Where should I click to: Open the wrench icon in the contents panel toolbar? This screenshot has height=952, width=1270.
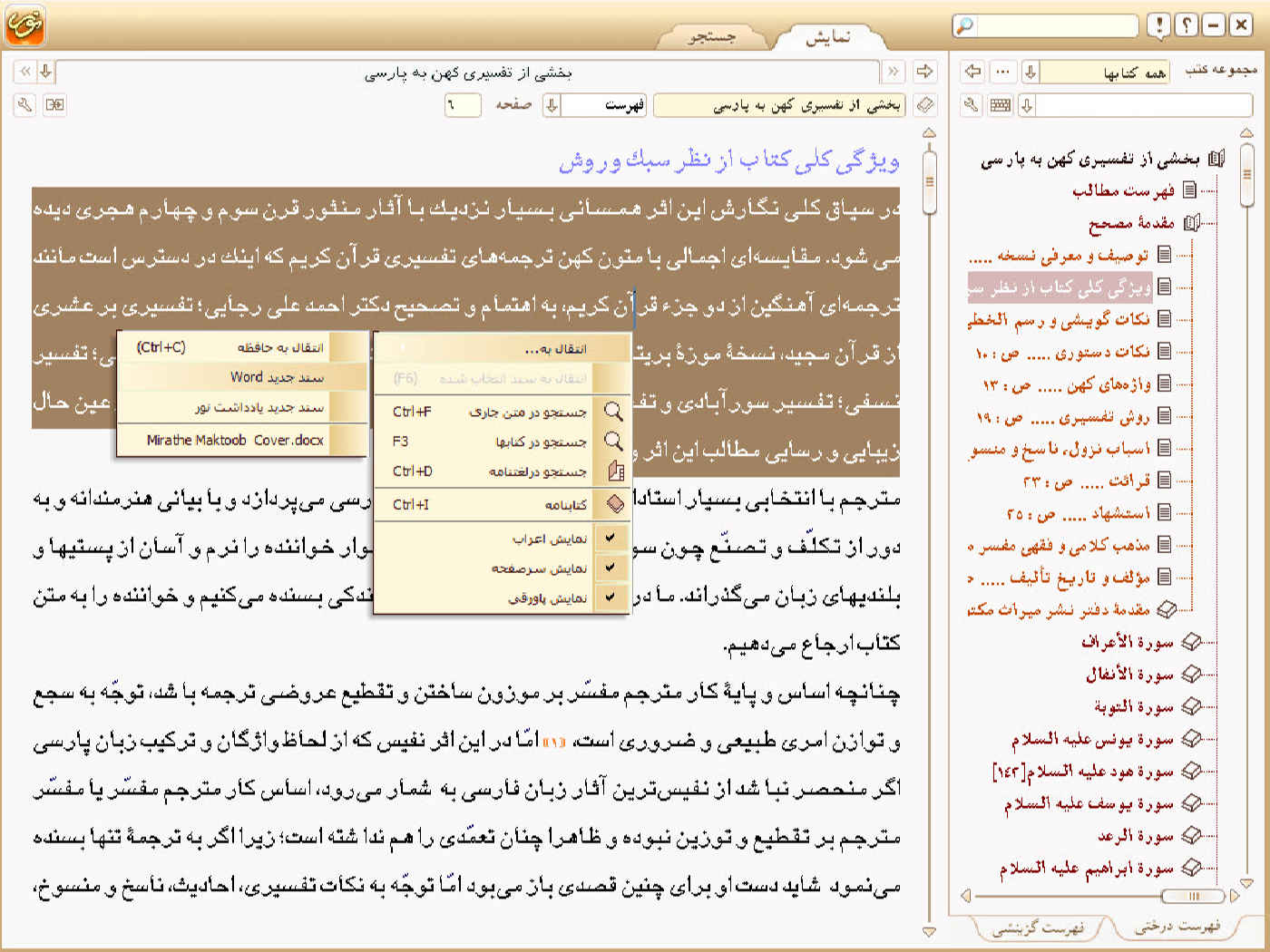[972, 105]
